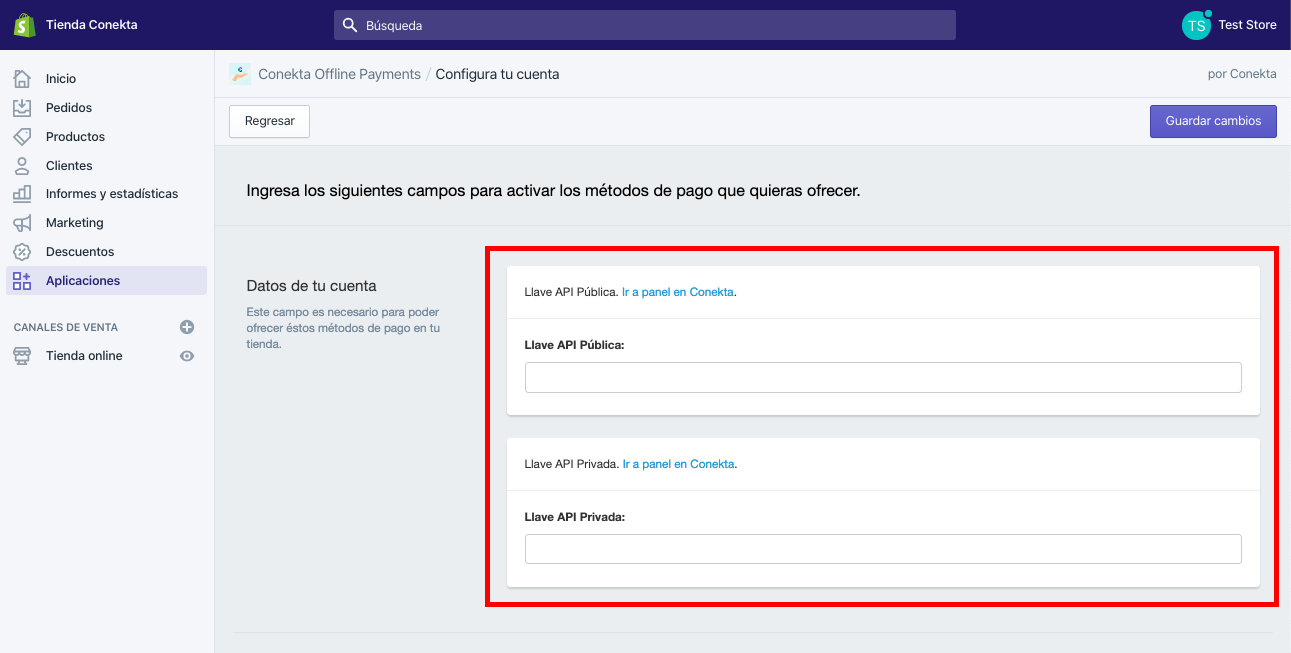The width and height of the screenshot is (1291, 653).
Task: Click the Marketing megaphone icon
Action: pos(22,223)
